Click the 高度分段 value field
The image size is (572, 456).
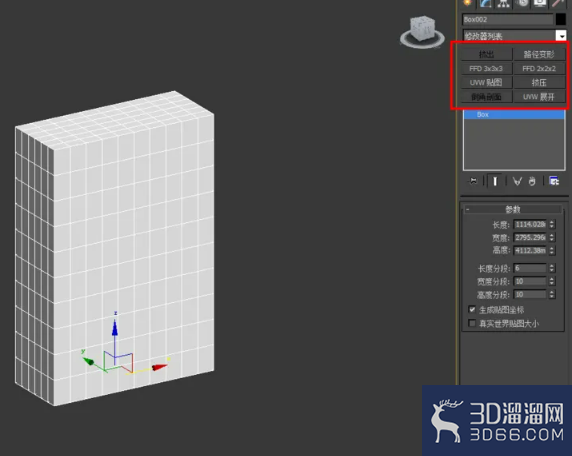pos(530,294)
